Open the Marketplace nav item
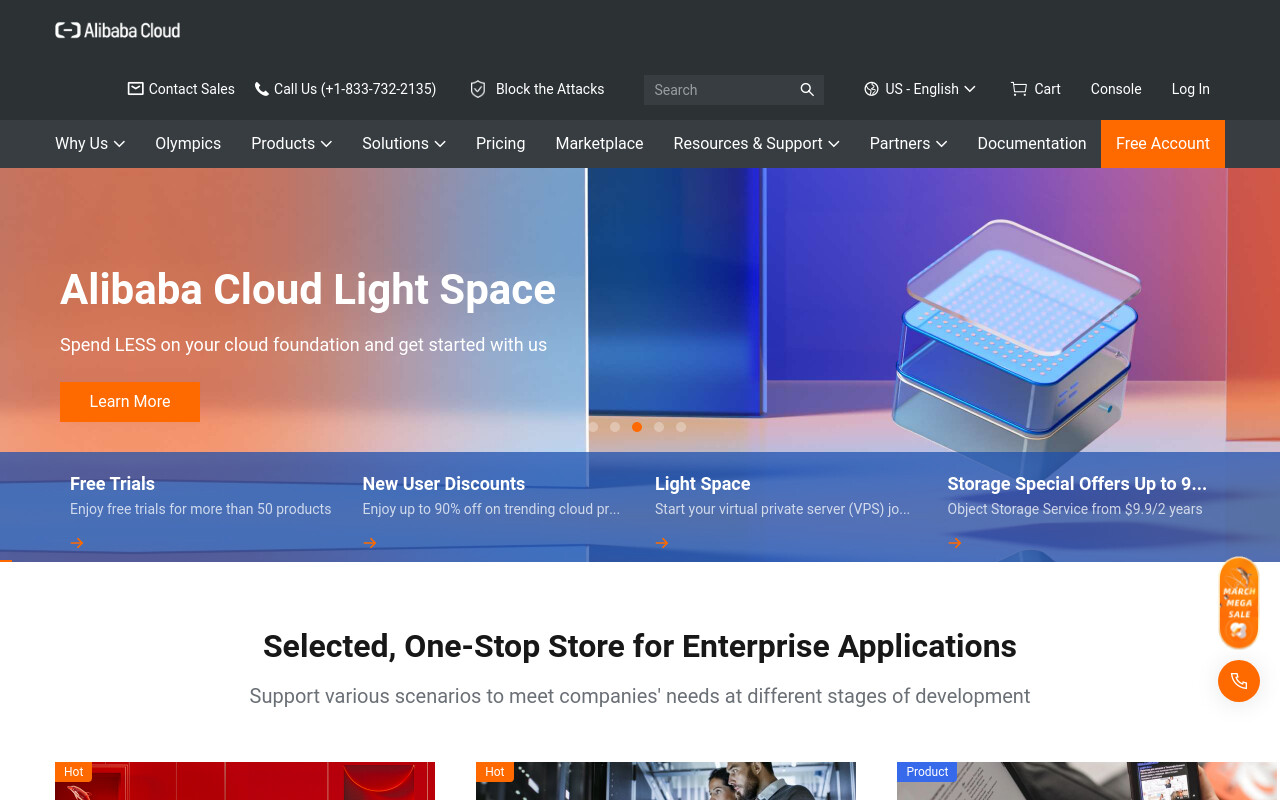The width and height of the screenshot is (1280, 800). 600,144
